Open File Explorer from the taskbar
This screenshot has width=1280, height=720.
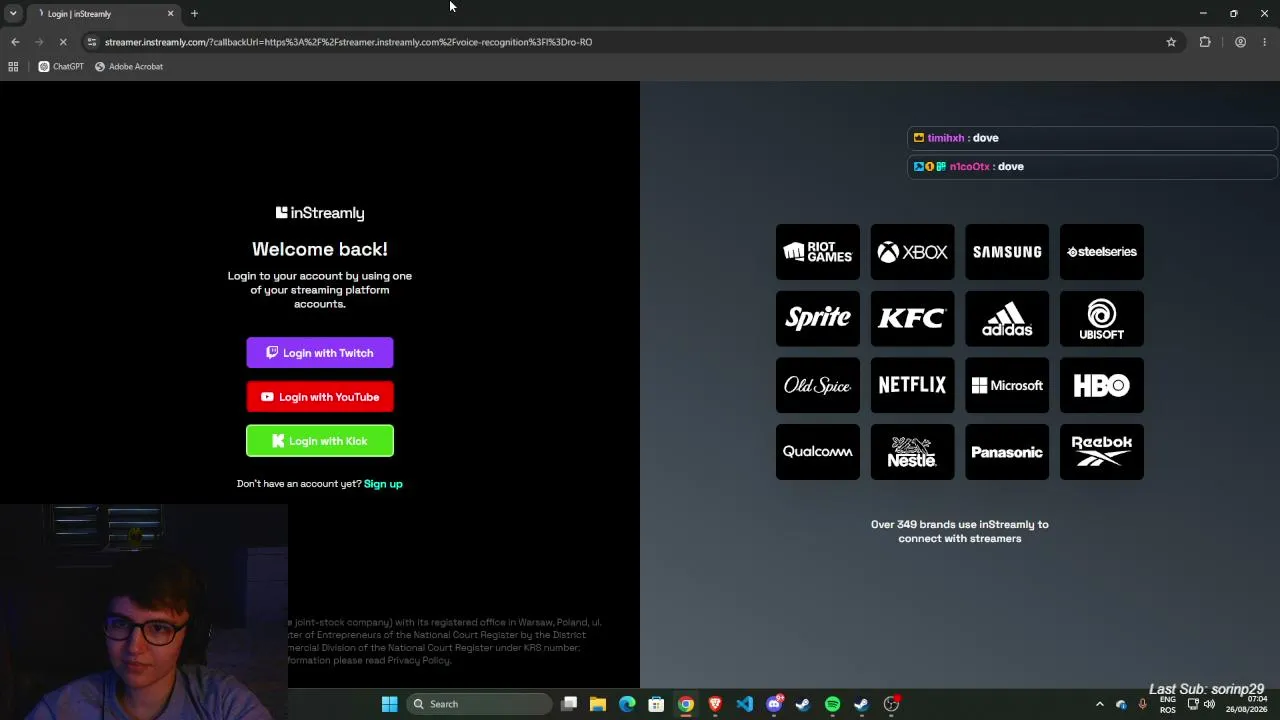coord(598,704)
